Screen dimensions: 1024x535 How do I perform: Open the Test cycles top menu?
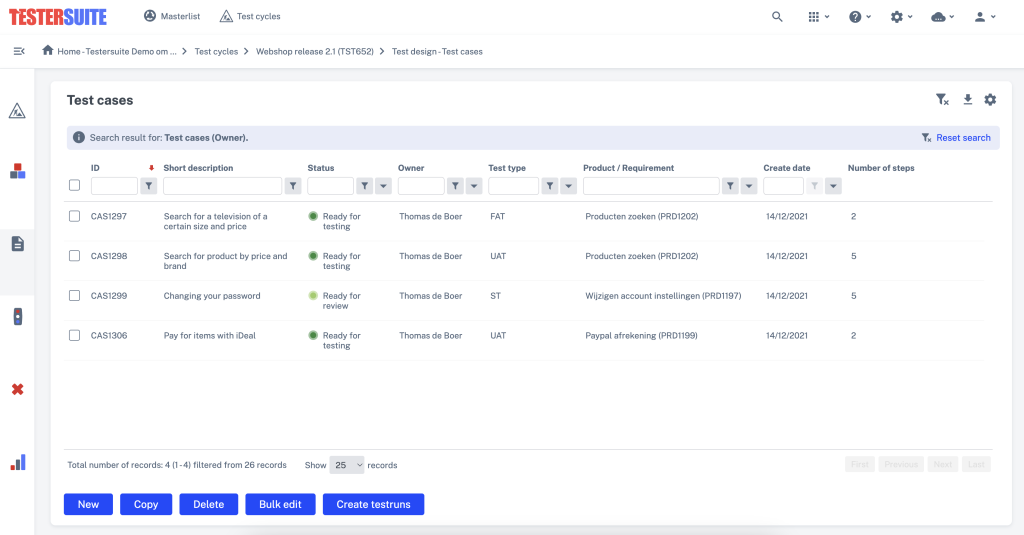pos(250,16)
